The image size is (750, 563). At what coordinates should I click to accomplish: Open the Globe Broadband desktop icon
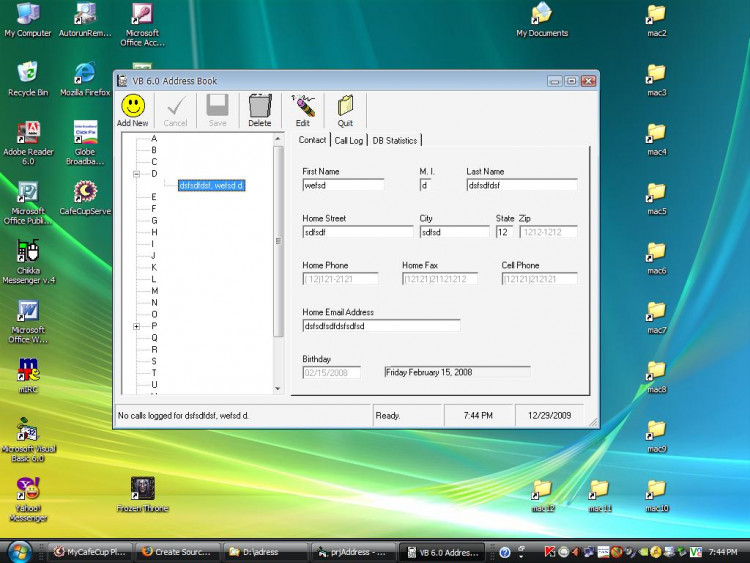(85, 143)
